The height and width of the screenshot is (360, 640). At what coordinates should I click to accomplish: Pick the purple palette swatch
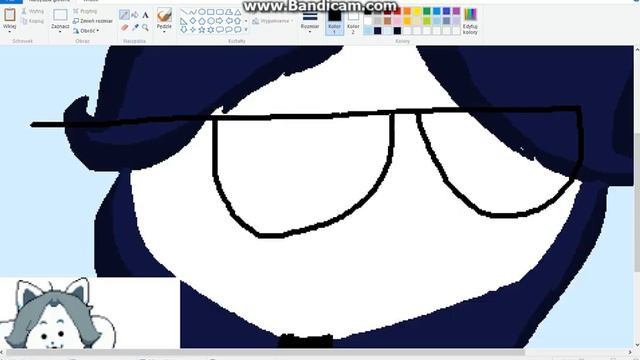456,11
